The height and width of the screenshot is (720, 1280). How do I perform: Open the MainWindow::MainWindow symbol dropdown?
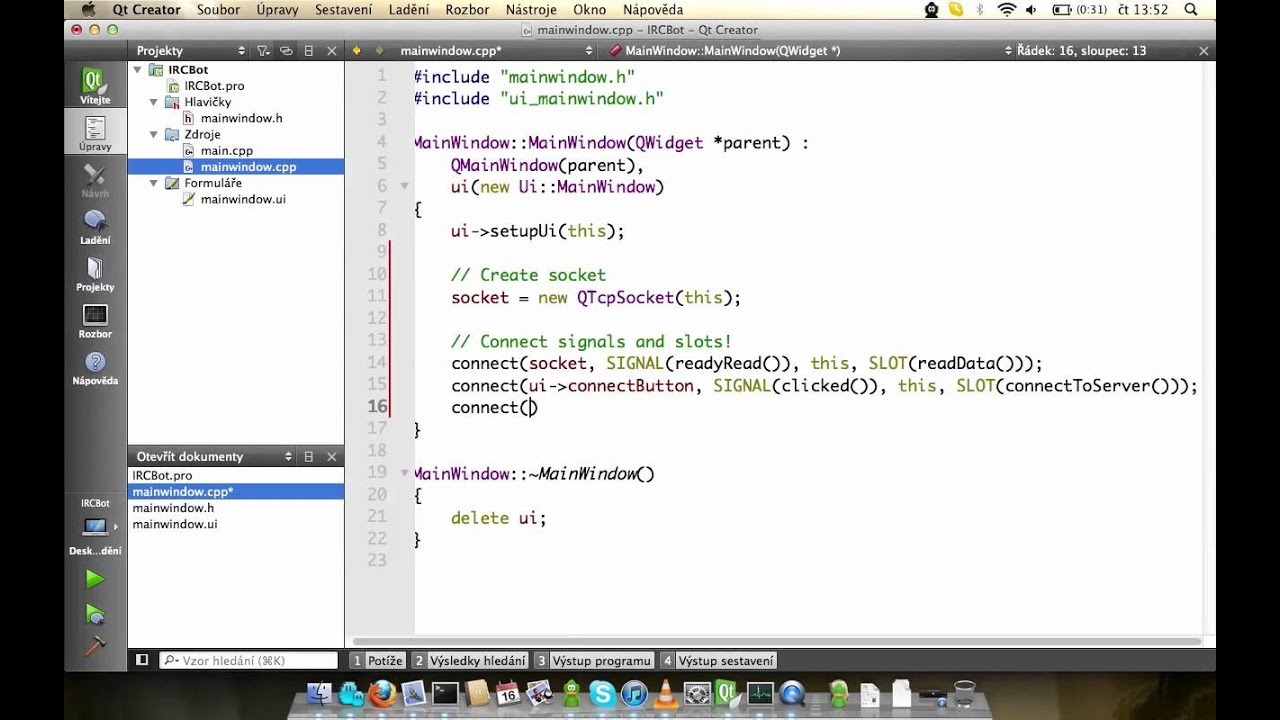811,50
